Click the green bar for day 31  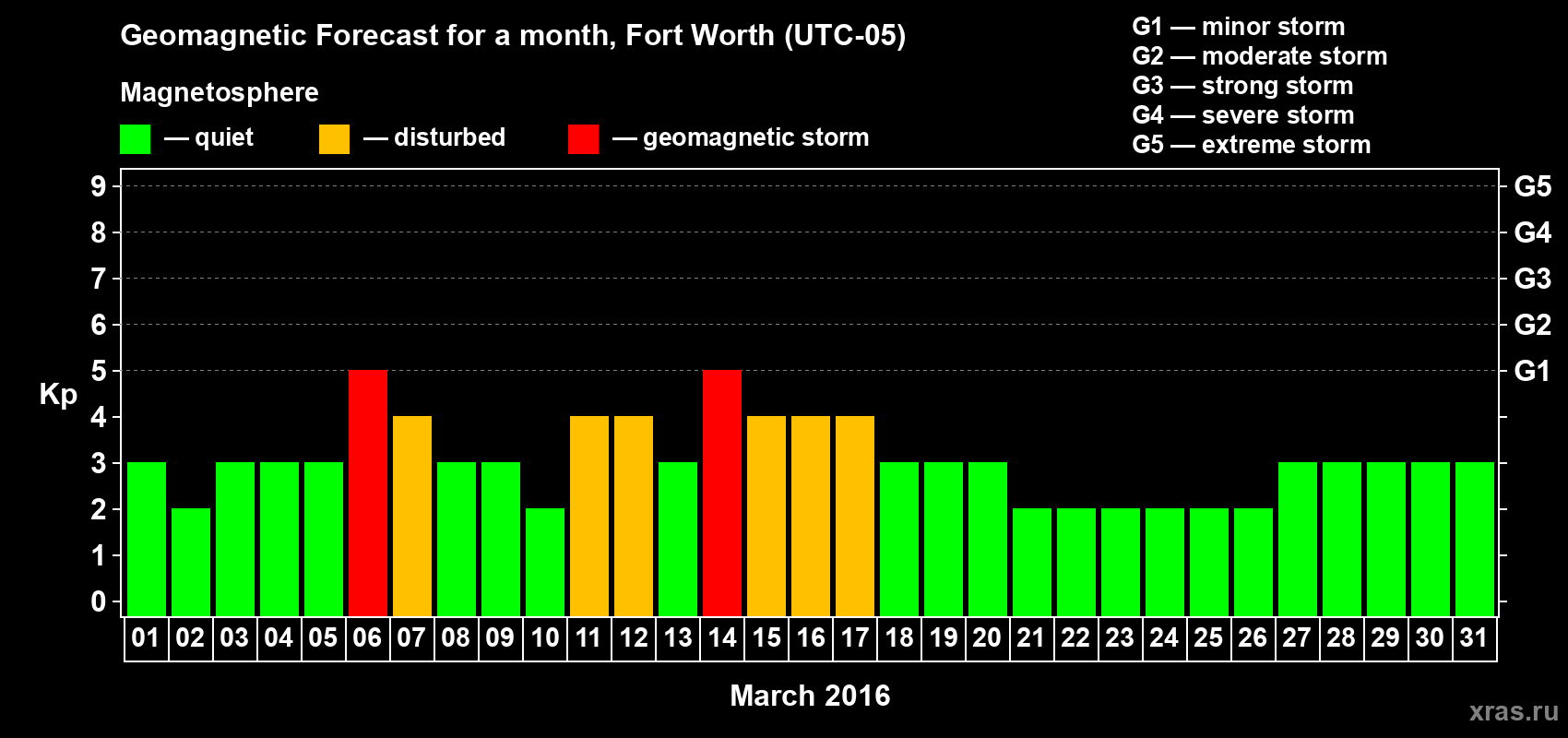1475,539
